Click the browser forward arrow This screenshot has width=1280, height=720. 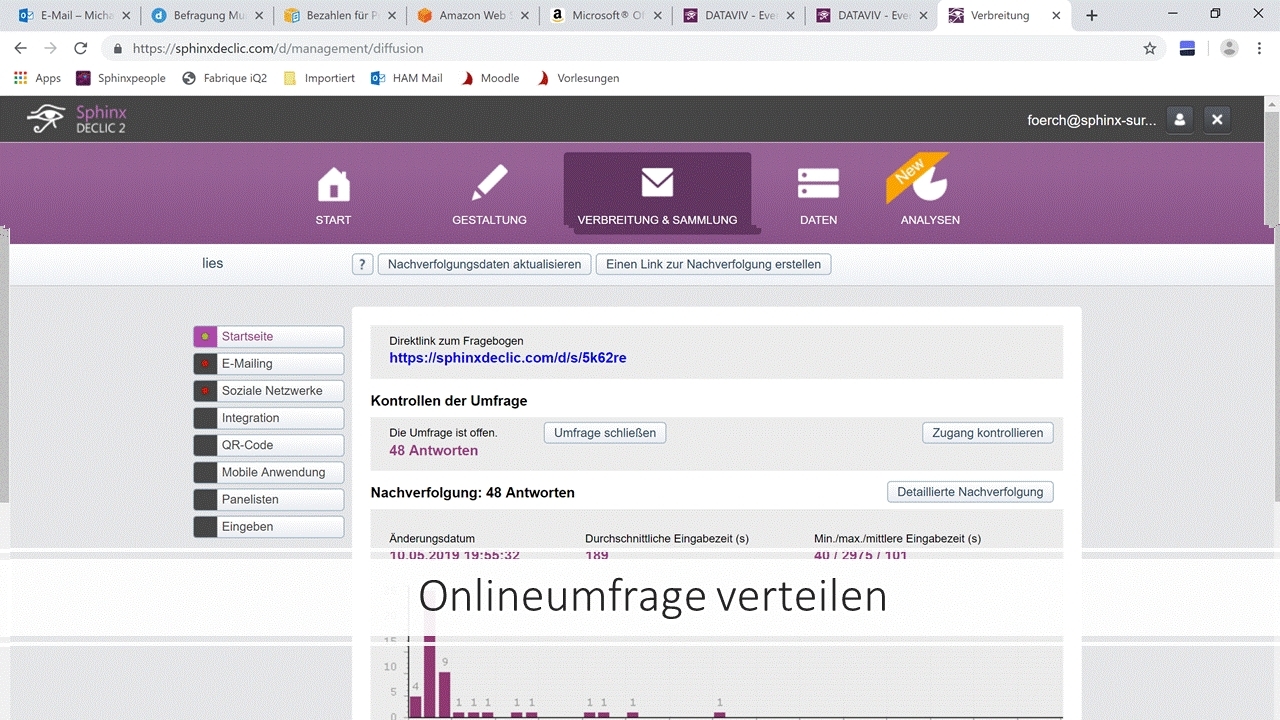pos(51,48)
